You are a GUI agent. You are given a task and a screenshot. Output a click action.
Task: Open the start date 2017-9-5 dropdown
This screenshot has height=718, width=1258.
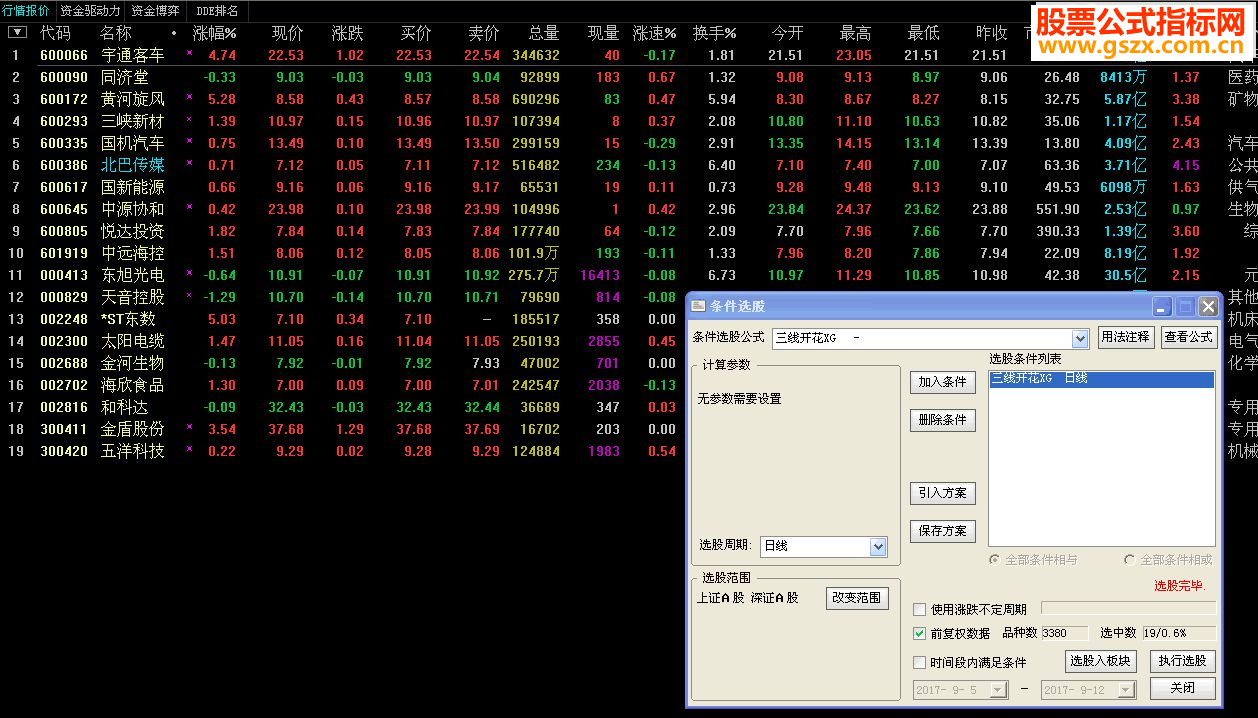pos(1000,690)
